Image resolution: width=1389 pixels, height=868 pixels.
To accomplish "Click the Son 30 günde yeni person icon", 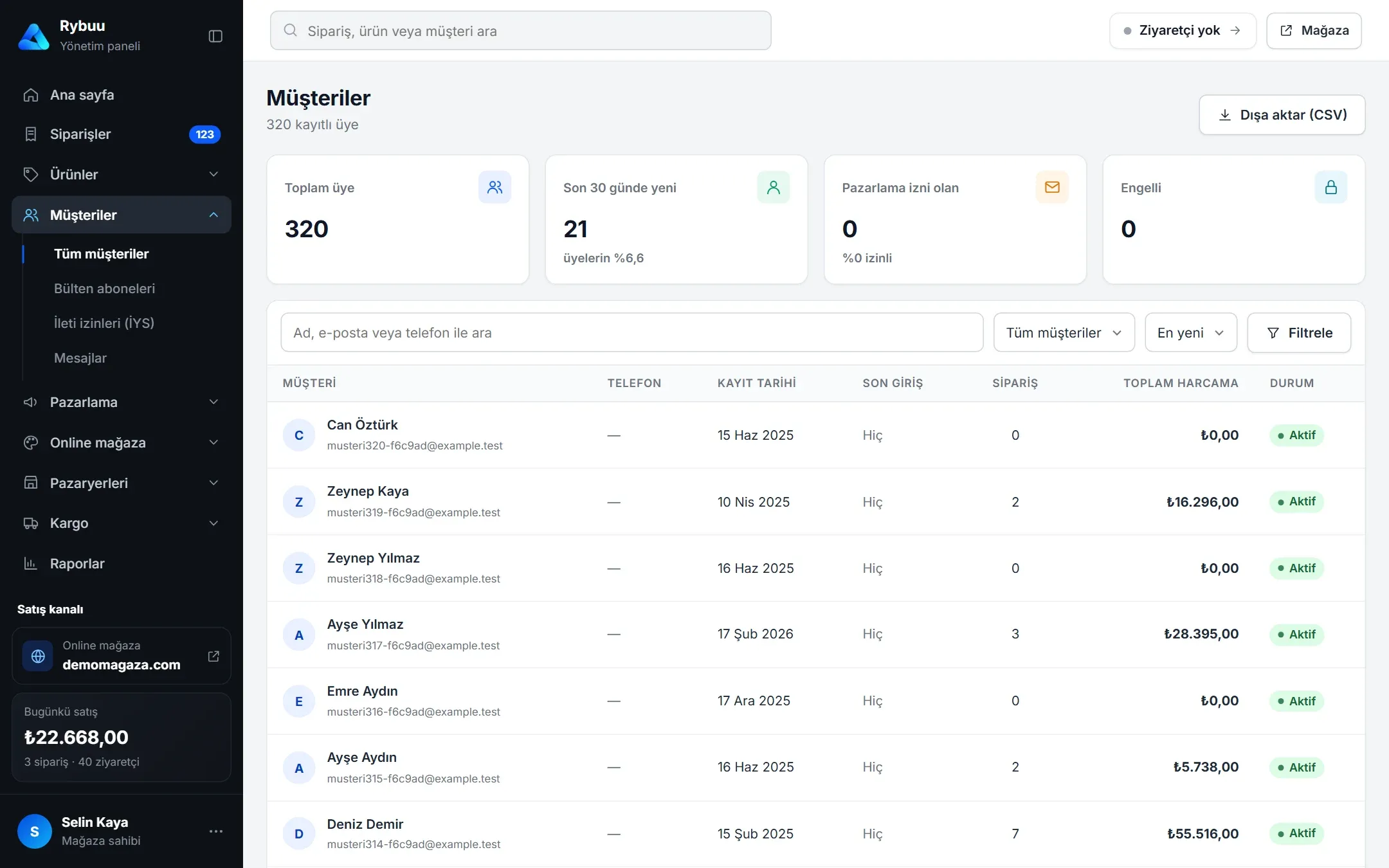I will click(773, 187).
